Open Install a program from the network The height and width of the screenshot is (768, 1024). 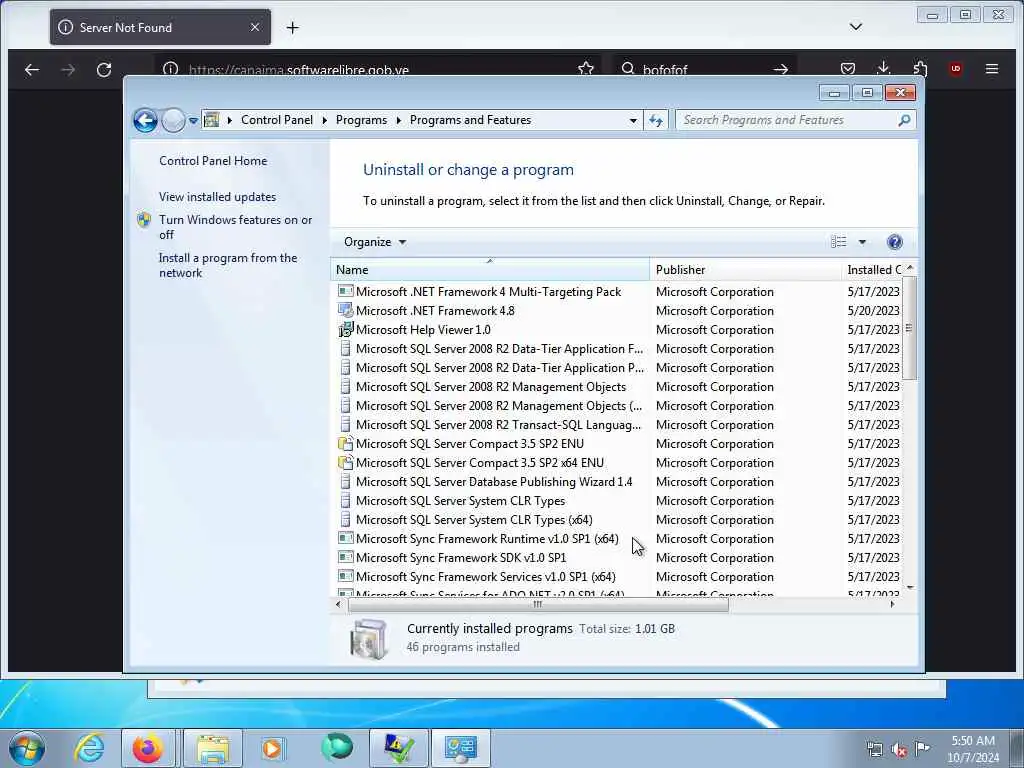coord(228,265)
